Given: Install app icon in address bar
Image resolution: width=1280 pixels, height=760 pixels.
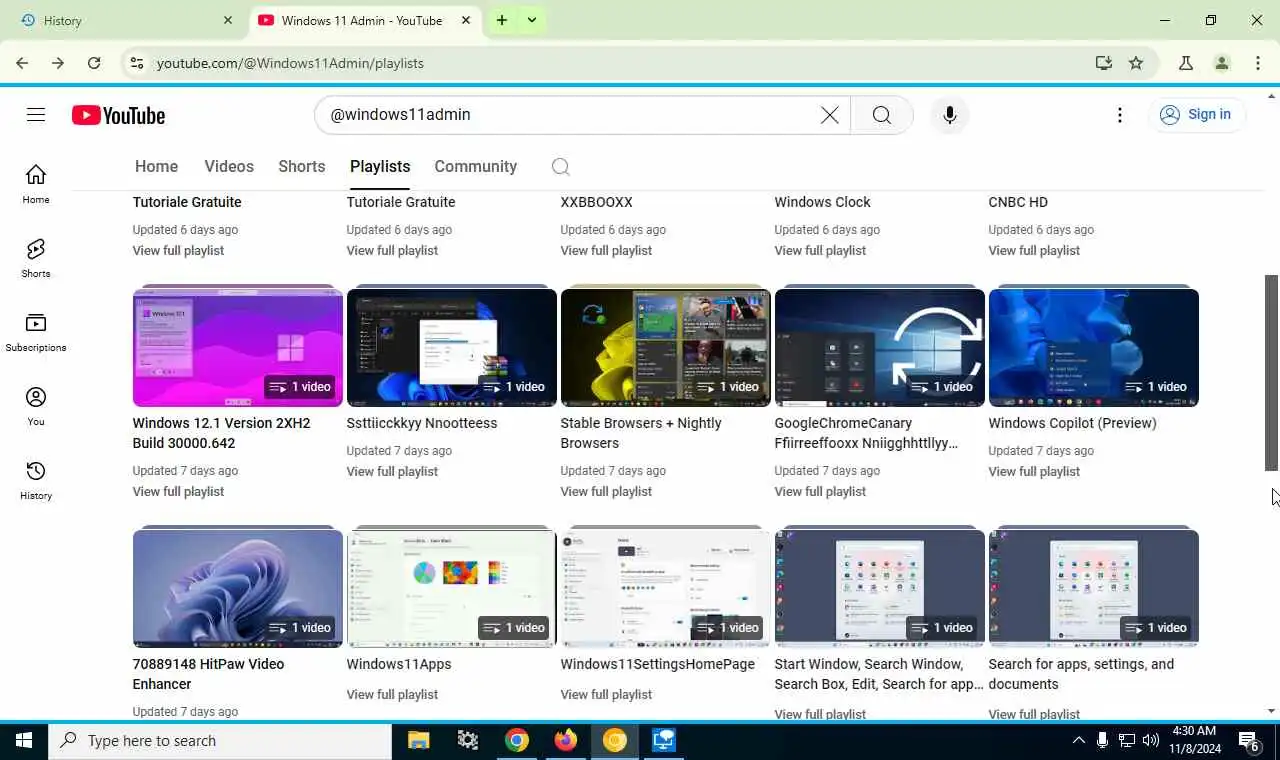Looking at the screenshot, I should tap(1104, 63).
